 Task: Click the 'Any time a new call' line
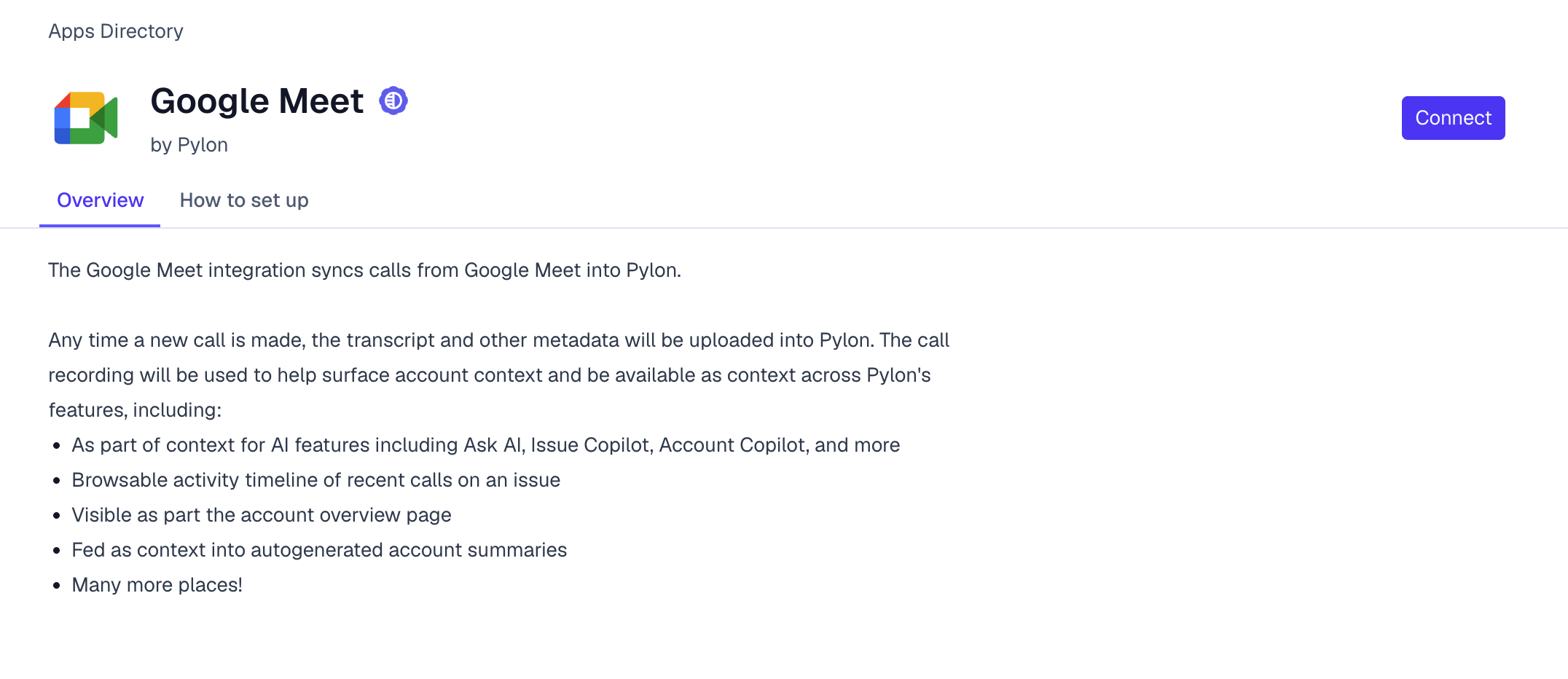coord(498,340)
